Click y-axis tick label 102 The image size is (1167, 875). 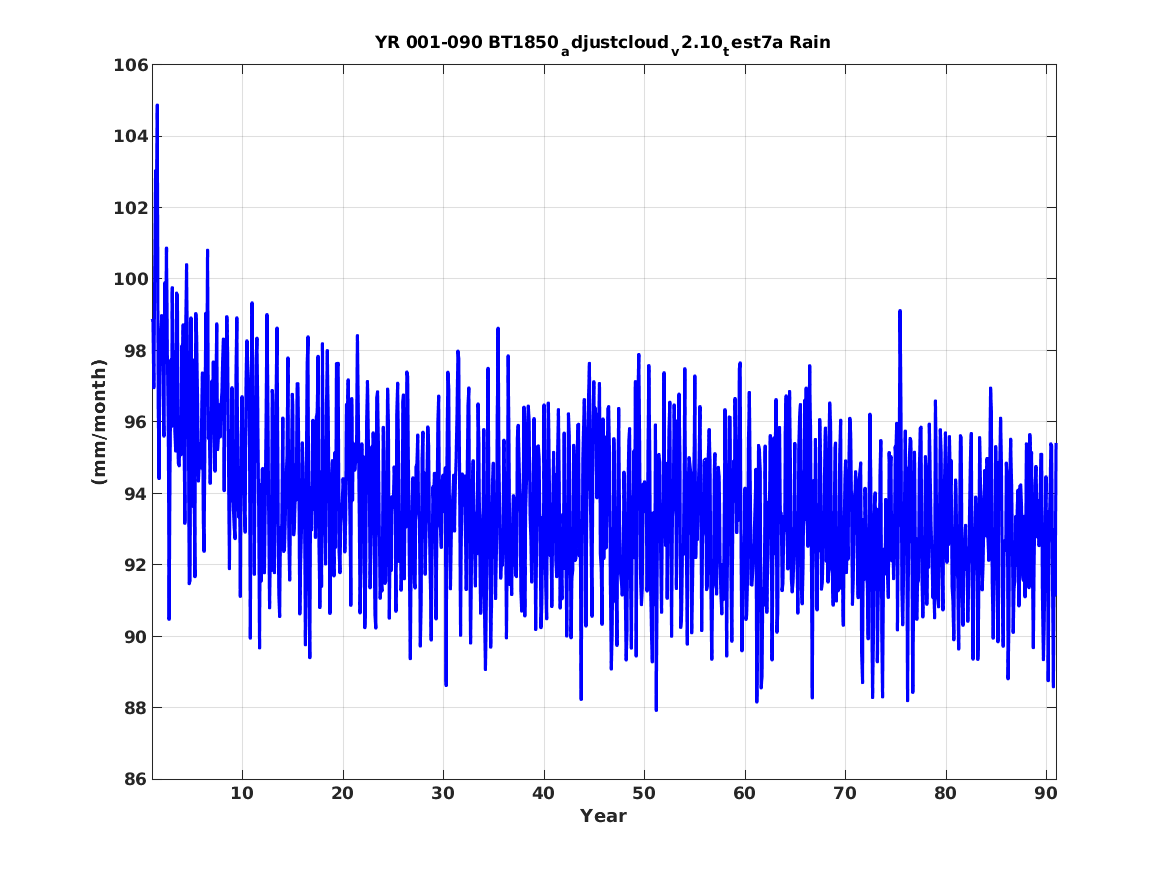131,208
